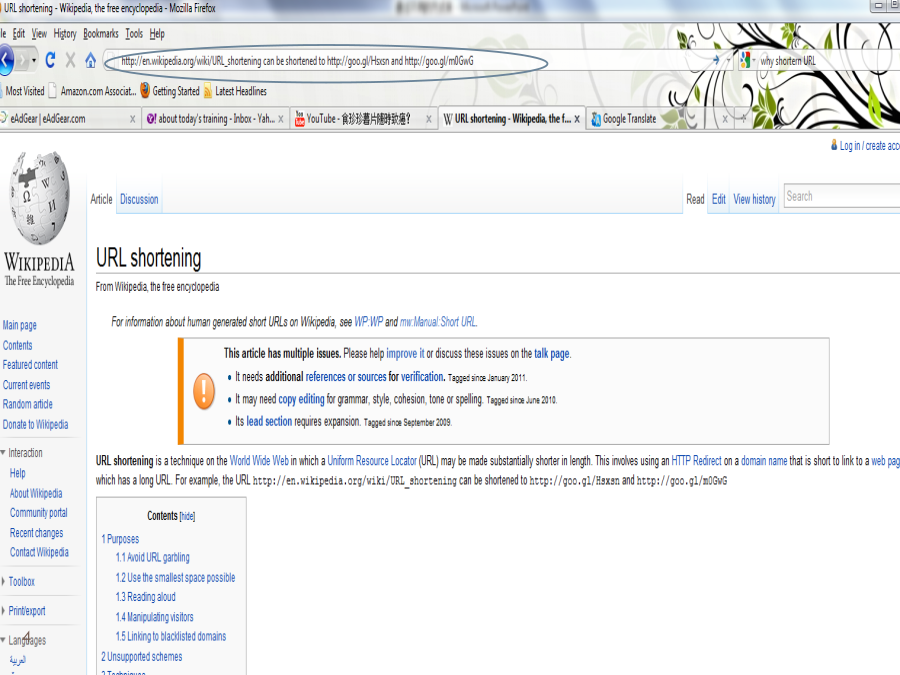Click the user icon next to Log in

pos(834,145)
